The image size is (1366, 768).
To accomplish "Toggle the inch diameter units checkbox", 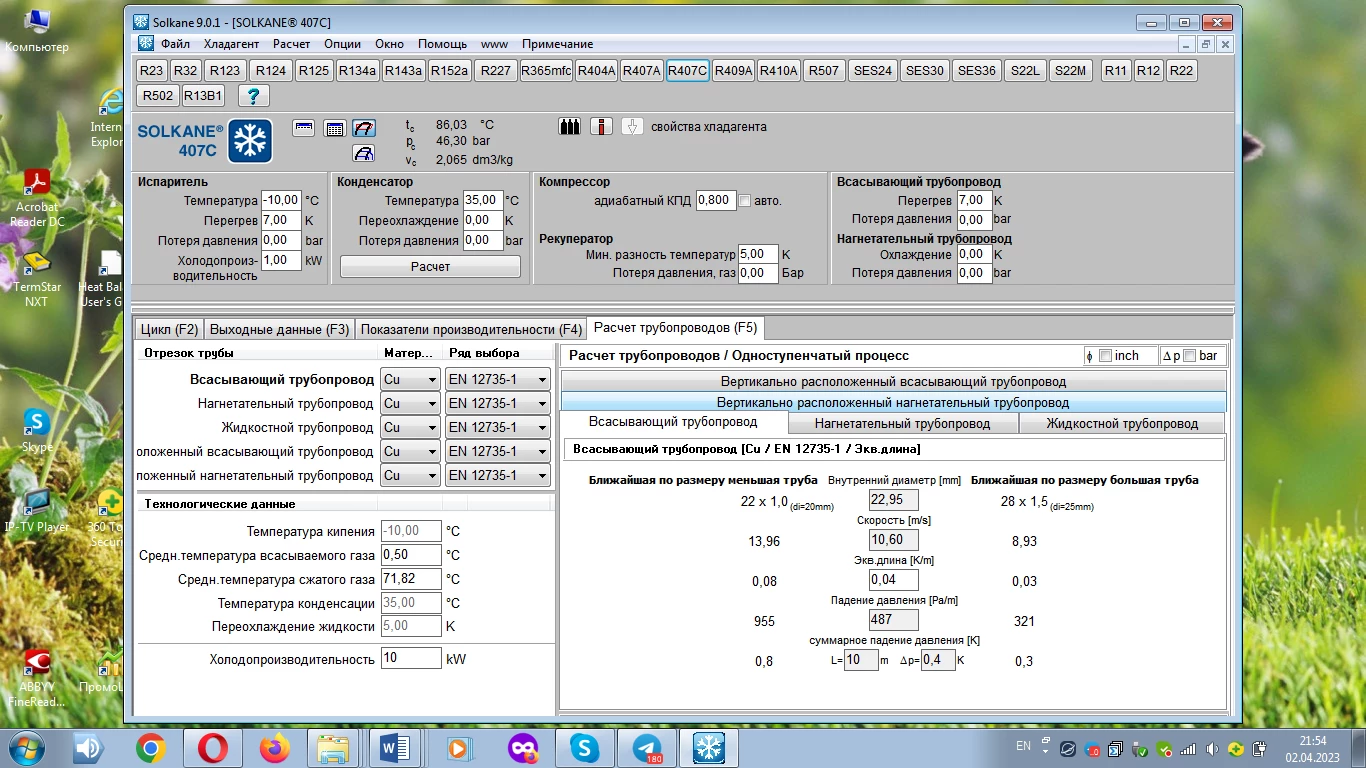I will 1105,356.
